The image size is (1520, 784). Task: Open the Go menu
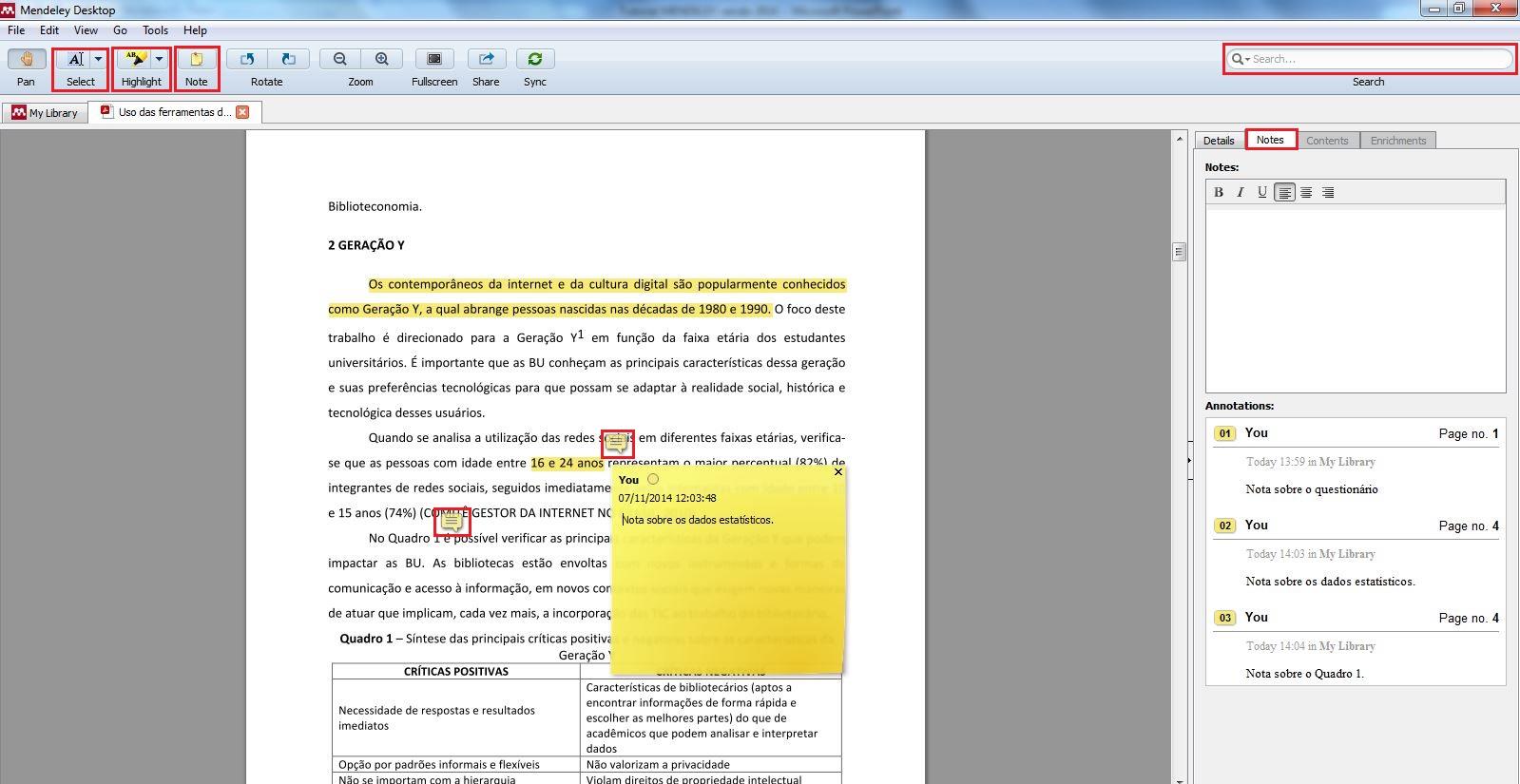120,30
